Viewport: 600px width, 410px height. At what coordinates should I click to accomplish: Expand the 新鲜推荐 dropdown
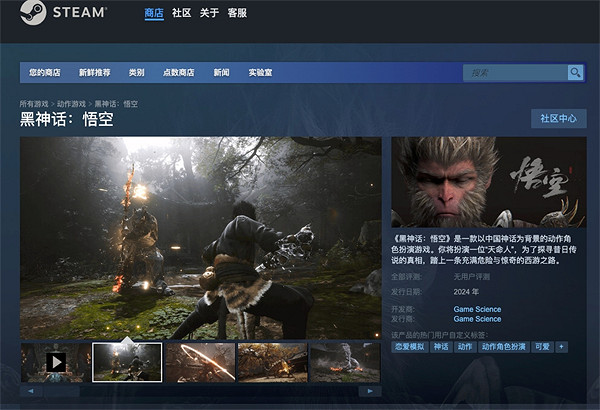[95, 73]
